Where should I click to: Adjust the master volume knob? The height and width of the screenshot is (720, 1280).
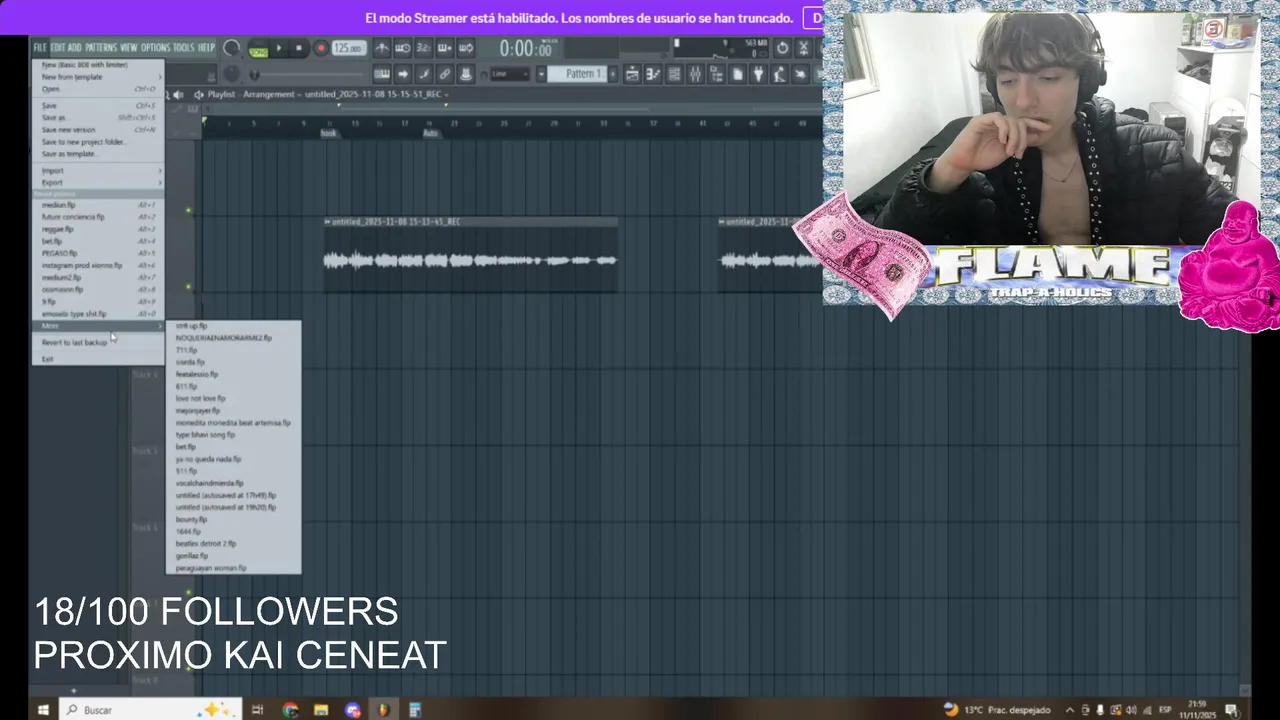pyautogui.click(x=231, y=48)
